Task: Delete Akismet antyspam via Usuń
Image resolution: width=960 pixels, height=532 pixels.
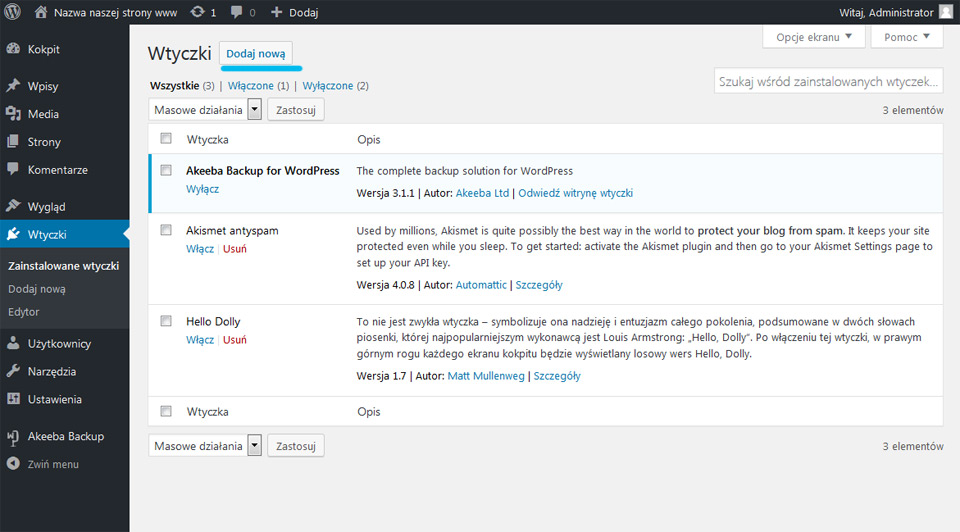Action: point(234,249)
